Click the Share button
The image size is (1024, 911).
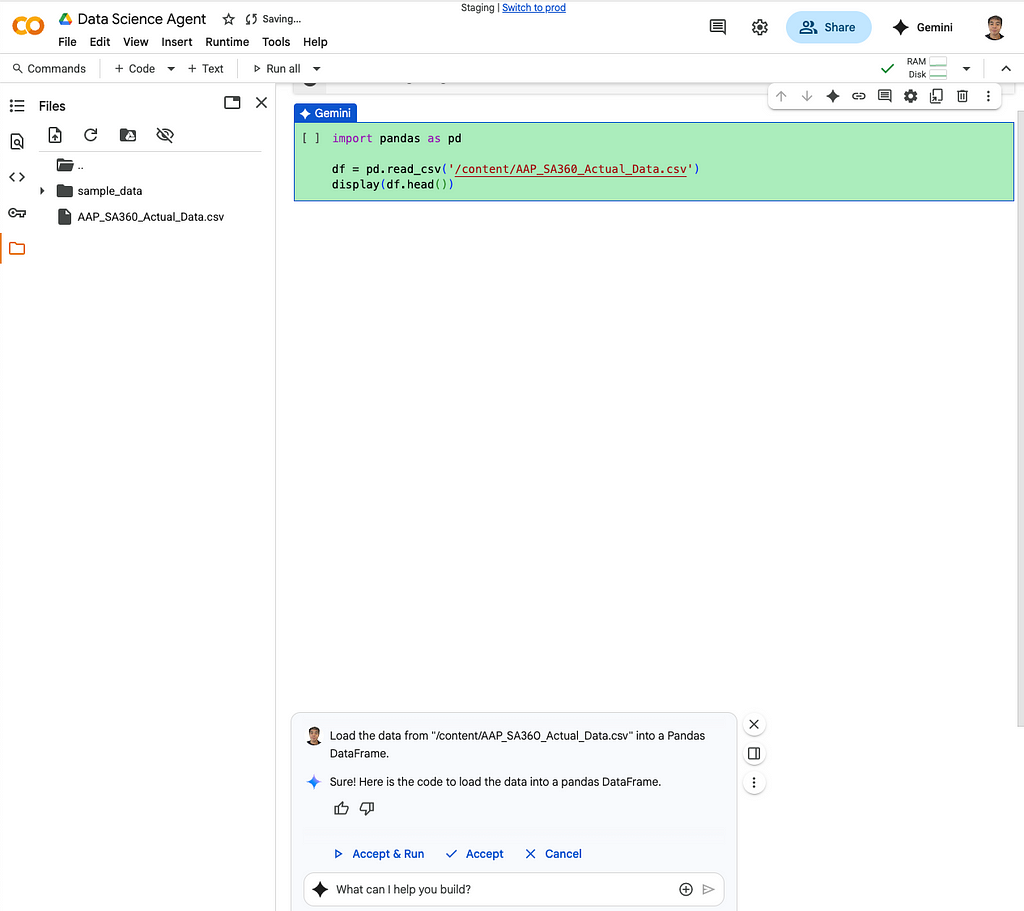[x=827, y=27]
